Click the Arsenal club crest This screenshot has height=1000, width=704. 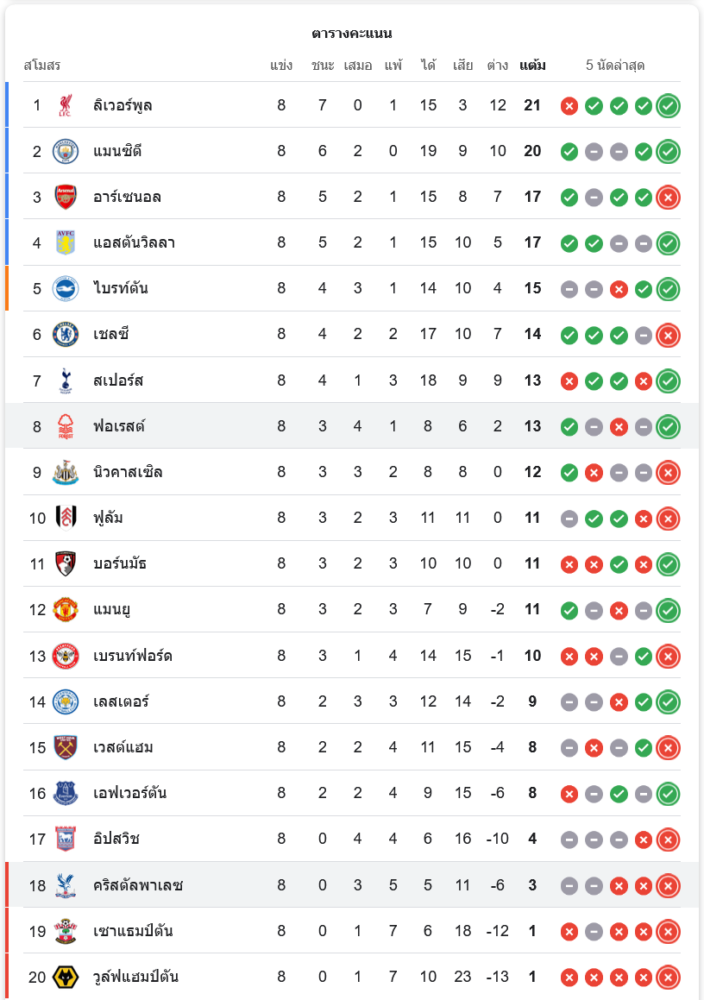[65, 197]
